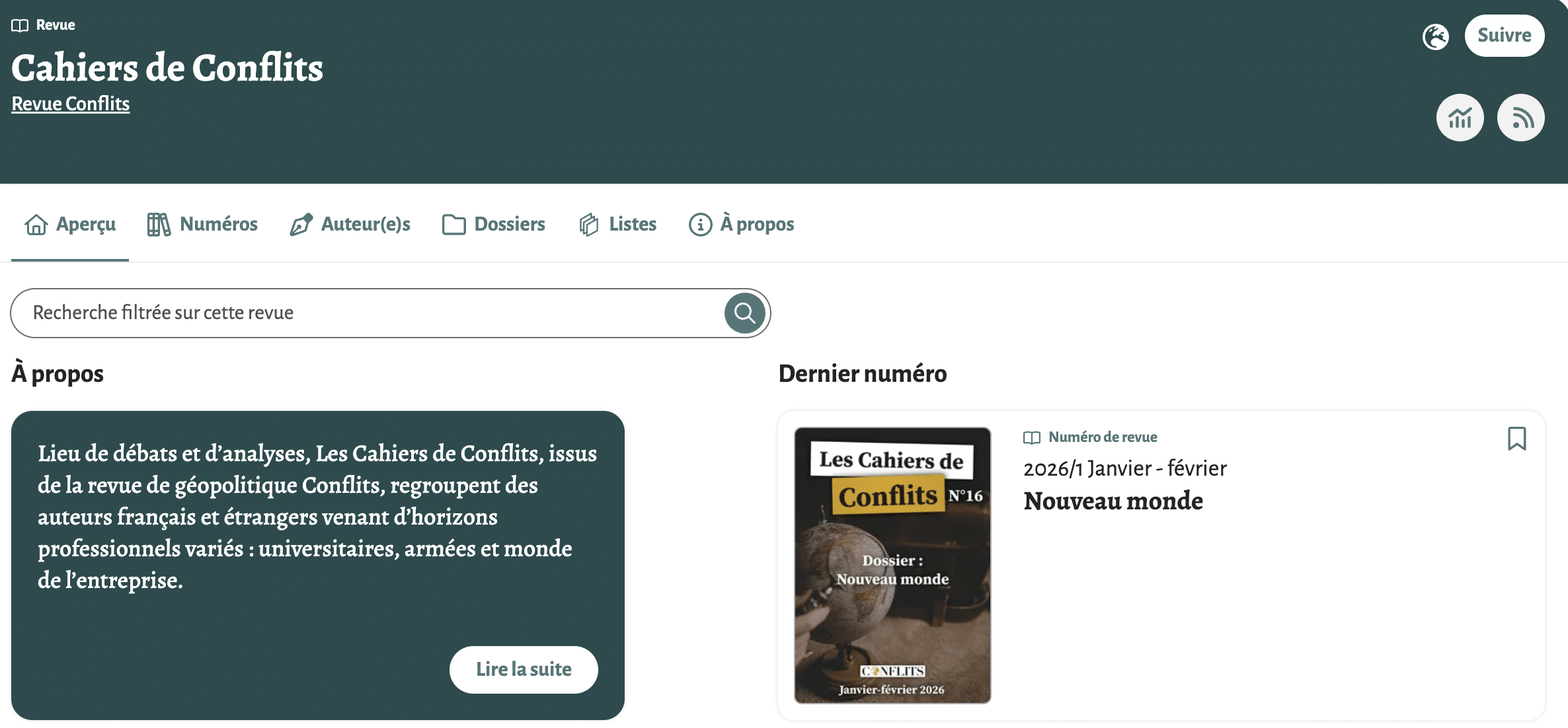The width and height of the screenshot is (1568, 728).
Task: Switch to the Numéros tab
Action: (x=218, y=224)
